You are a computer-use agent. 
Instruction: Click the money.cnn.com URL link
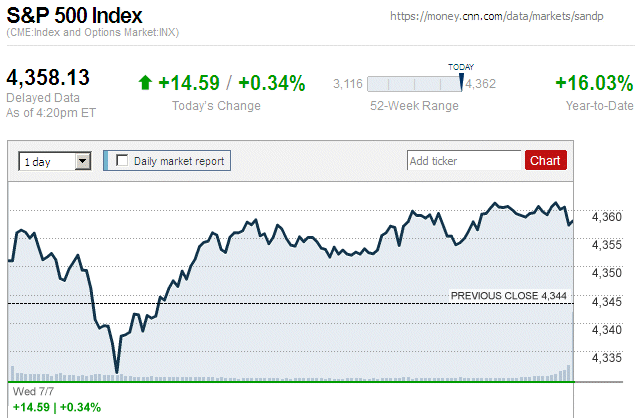coord(510,16)
